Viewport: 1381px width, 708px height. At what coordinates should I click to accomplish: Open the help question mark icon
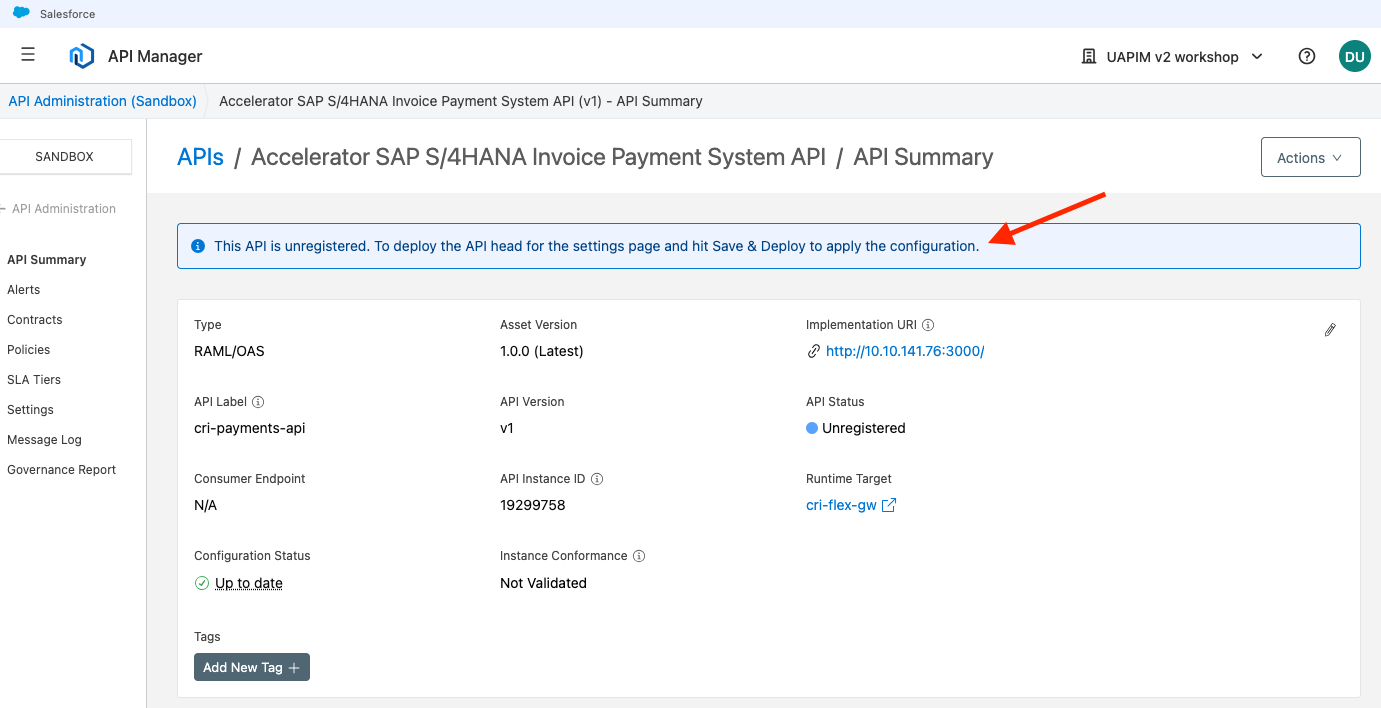pyautogui.click(x=1307, y=56)
